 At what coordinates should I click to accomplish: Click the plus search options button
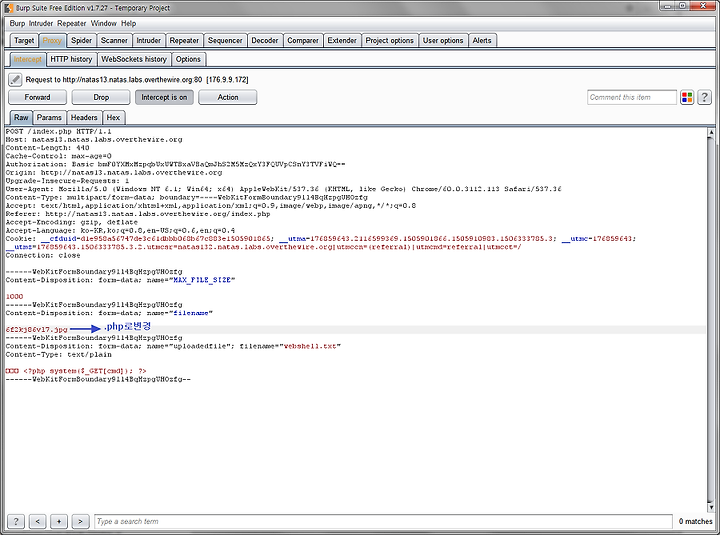[59, 521]
